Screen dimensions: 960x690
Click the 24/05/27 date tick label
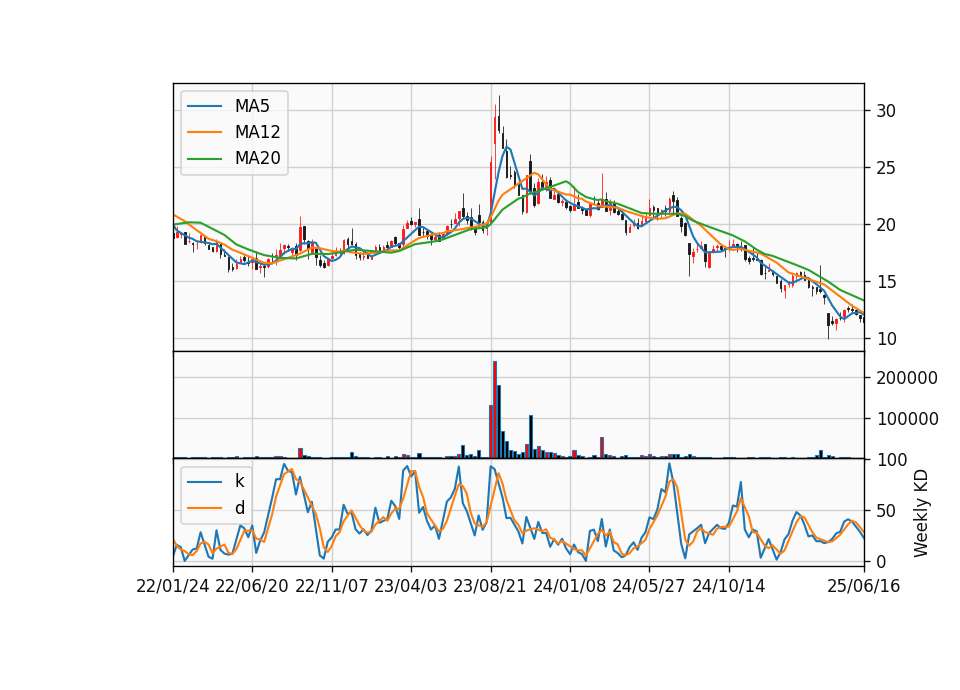click(x=649, y=587)
